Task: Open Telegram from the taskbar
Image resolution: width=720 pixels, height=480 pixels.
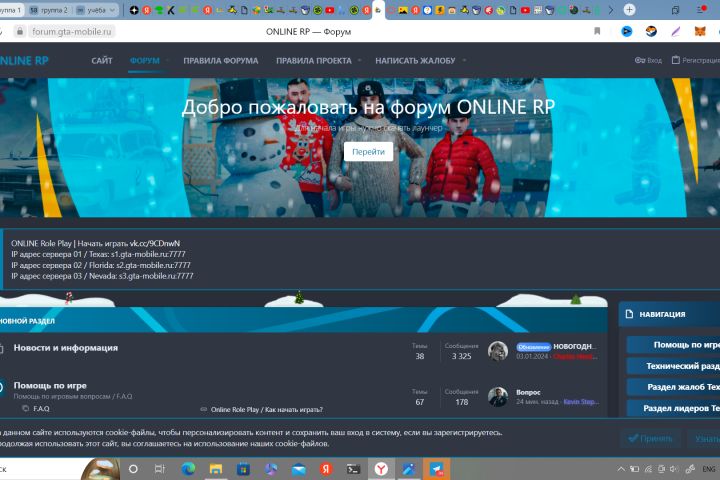Action: click(x=436, y=469)
